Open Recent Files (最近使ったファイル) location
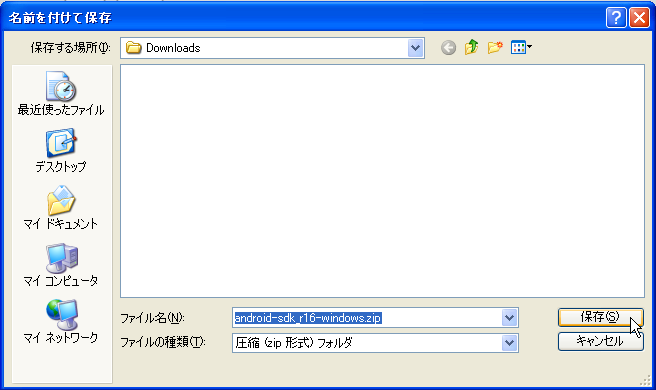656x390 pixels. pyautogui.click(x=61, y=94)
